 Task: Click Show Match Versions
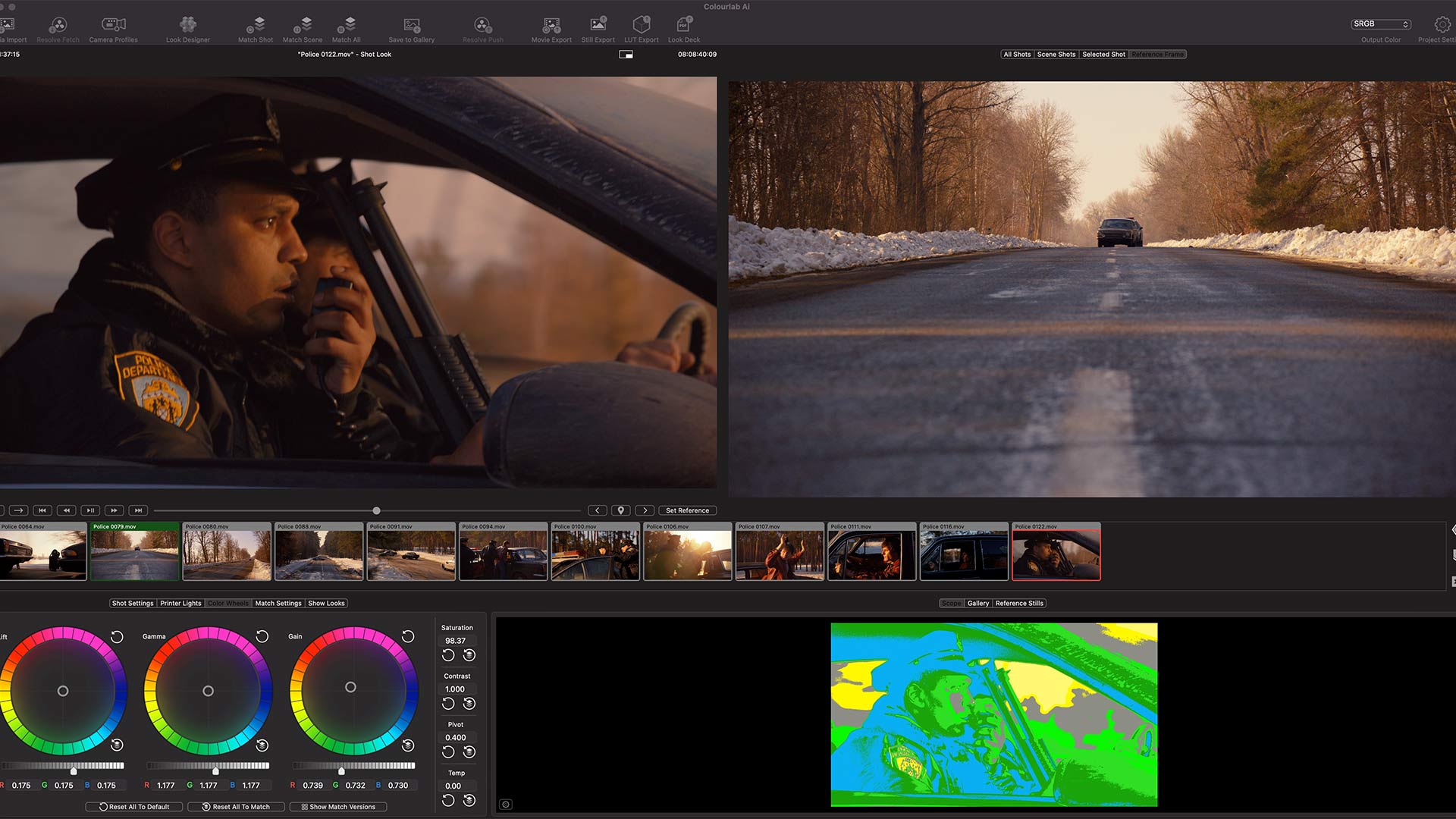pyautogui.click(x=338, y=807)
